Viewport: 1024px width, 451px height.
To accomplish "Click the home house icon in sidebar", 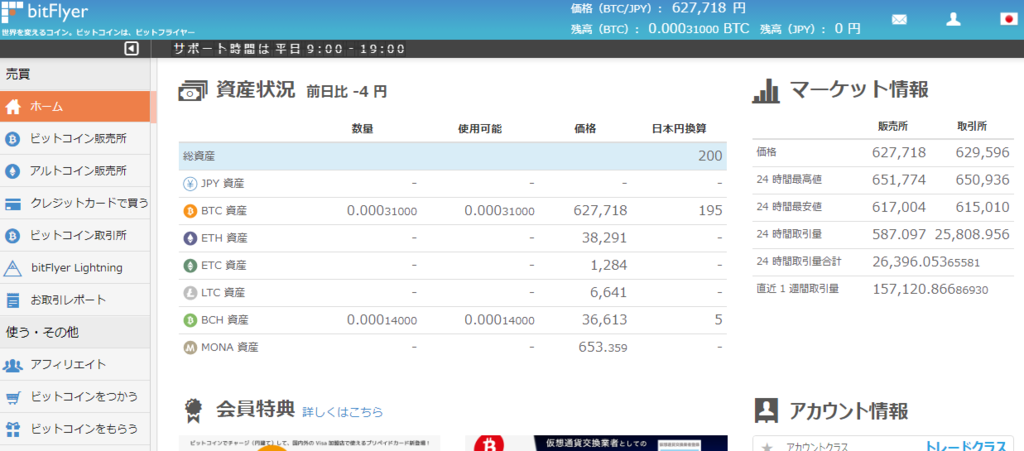I will (13, 107).
